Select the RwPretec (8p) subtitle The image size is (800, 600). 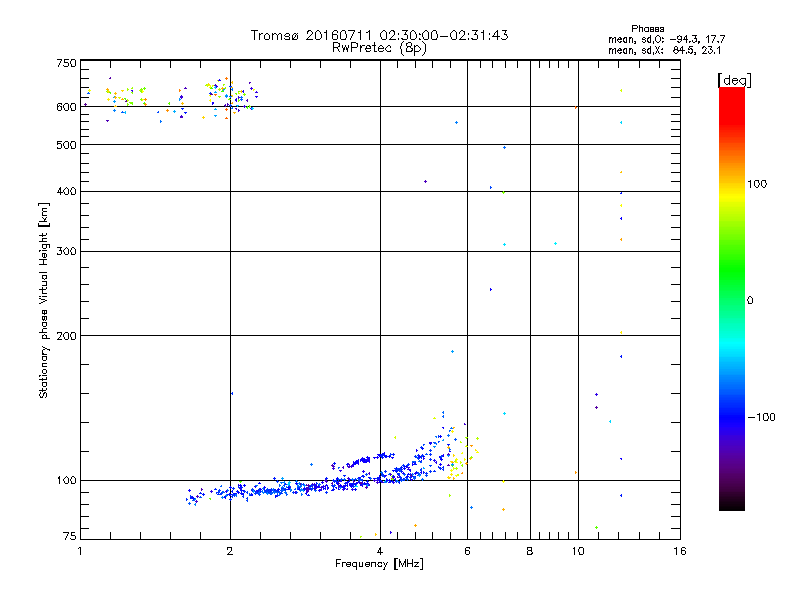coord(379,48)
